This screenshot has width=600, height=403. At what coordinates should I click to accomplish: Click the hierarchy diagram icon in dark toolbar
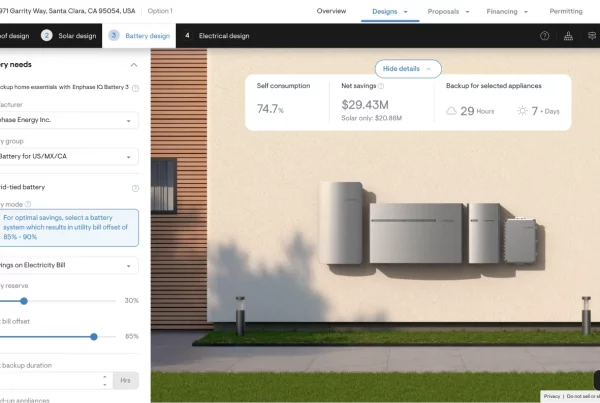[x=569, y=36]
